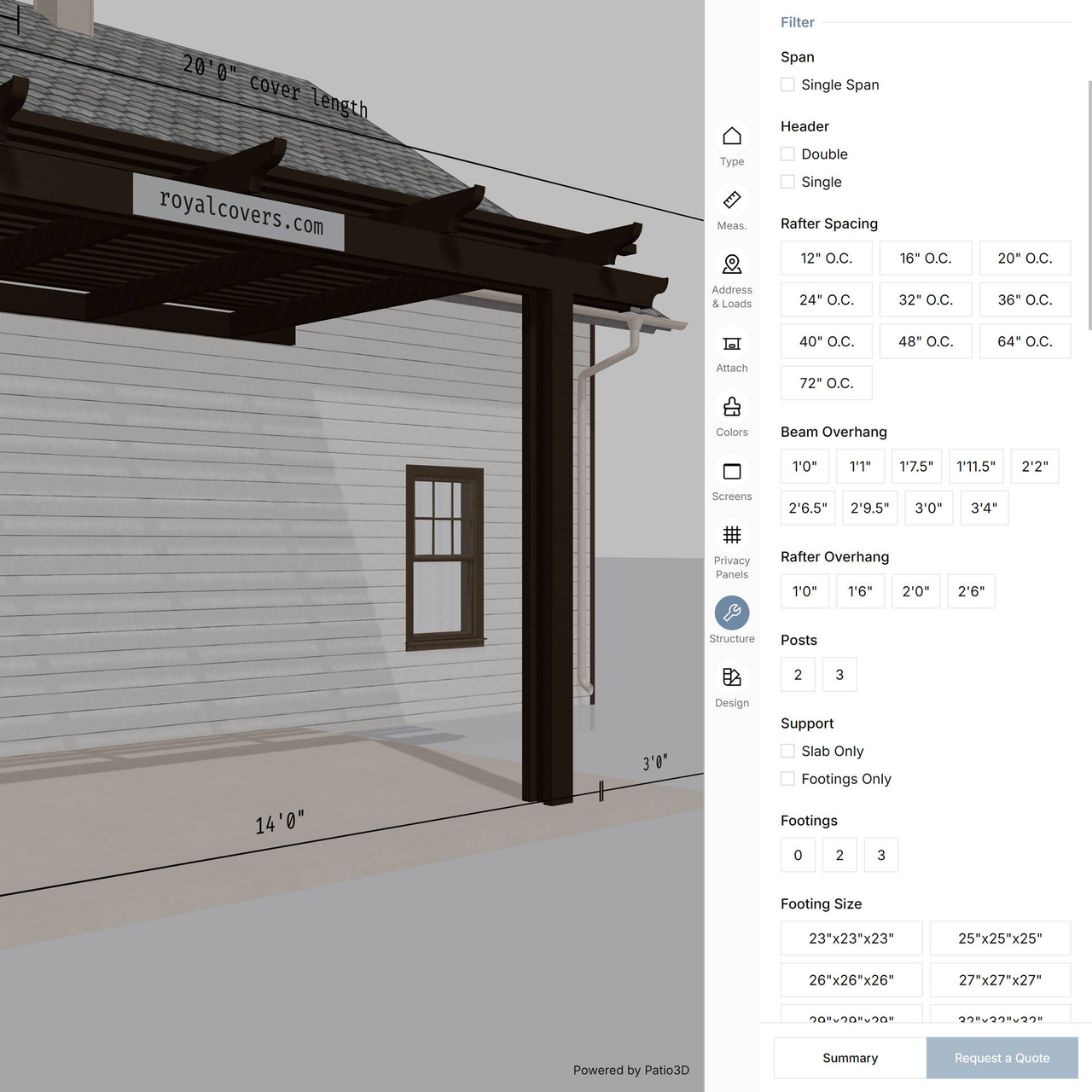Tick the Single header checkbox

pyautogui.click(x=787, y=182)
